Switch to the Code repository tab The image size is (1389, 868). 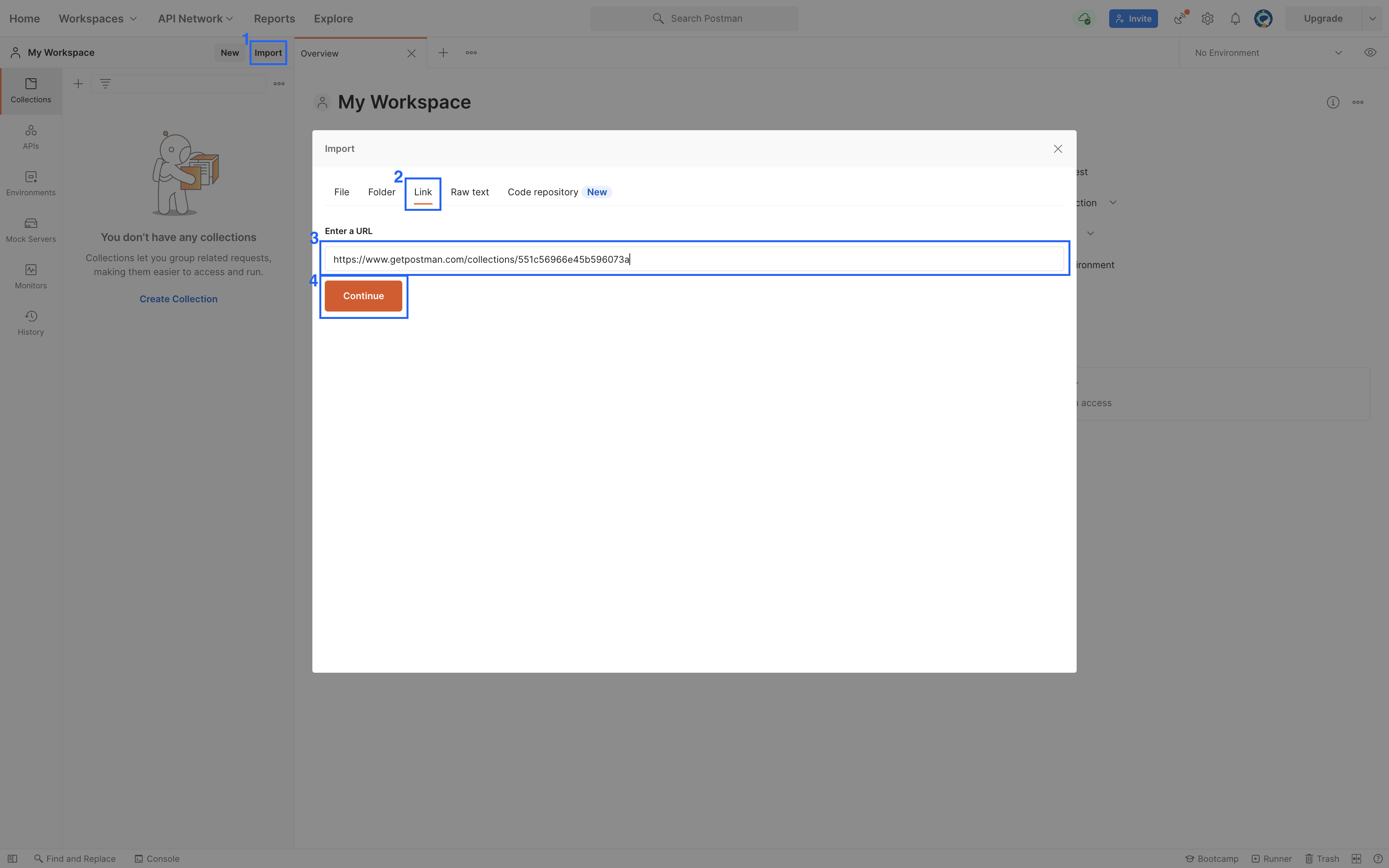(x=543, y=192)
